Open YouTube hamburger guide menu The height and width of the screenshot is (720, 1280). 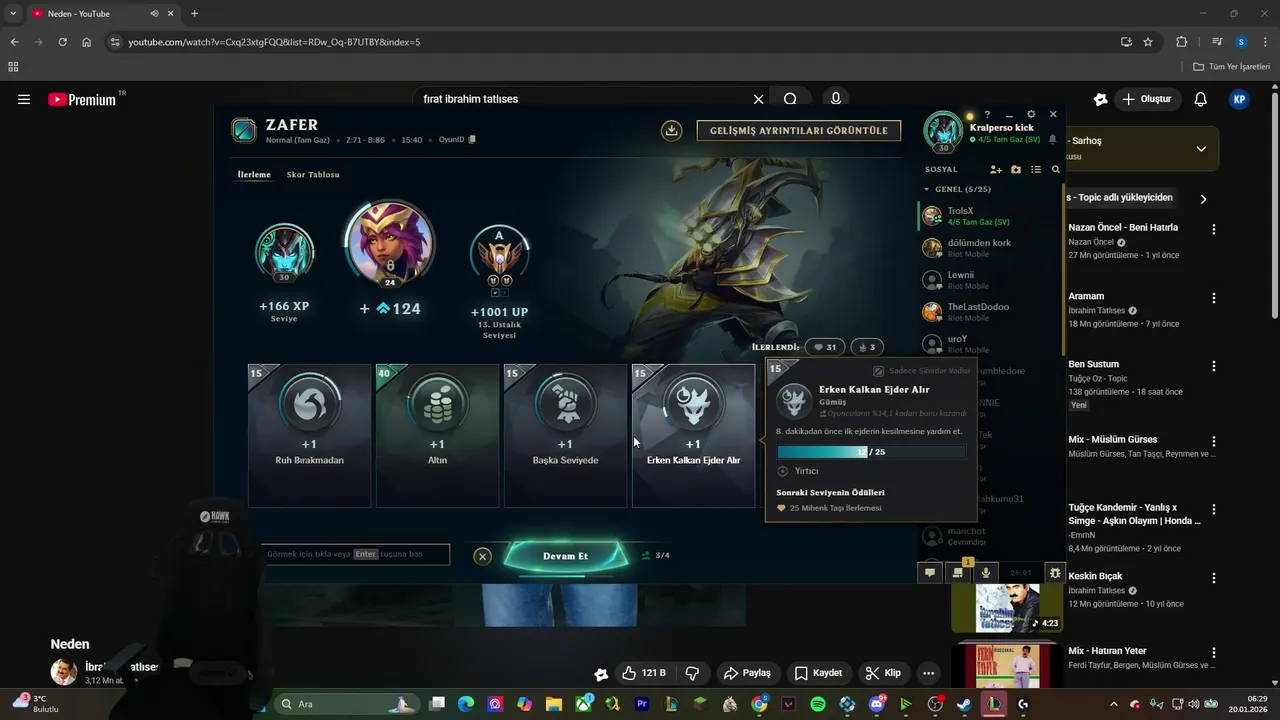pos(24,99)
